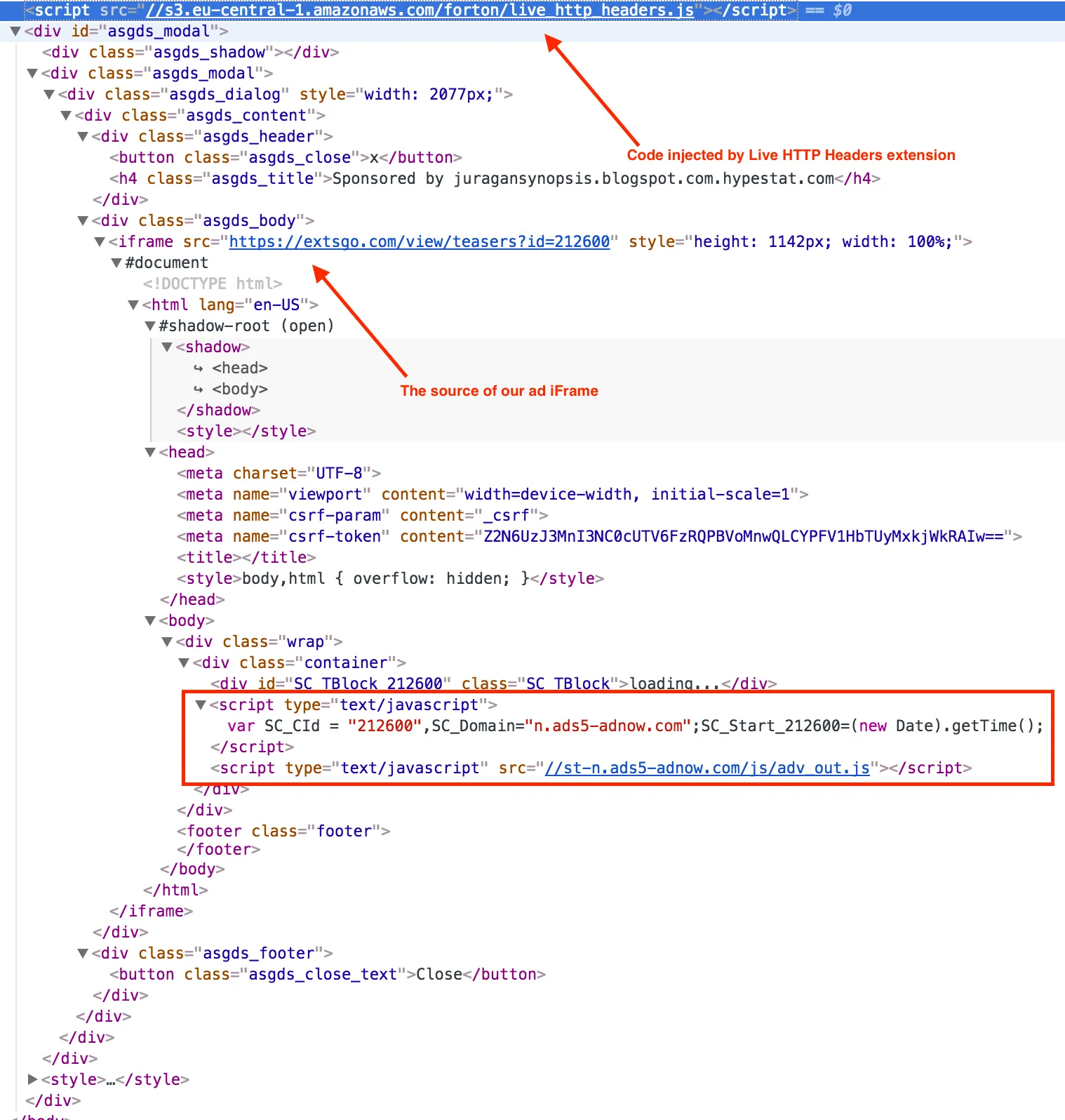This screenshot has height=1120, width=1065.
Task: Collapse the div class="asgds_modal" child node
Action: pos(32,74)
